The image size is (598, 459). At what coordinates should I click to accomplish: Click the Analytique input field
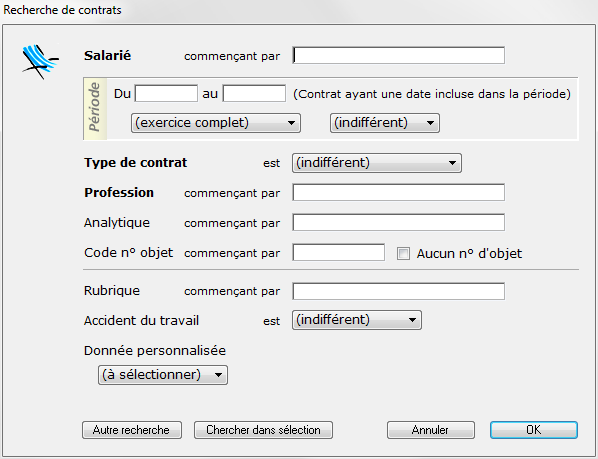(399, 223)
